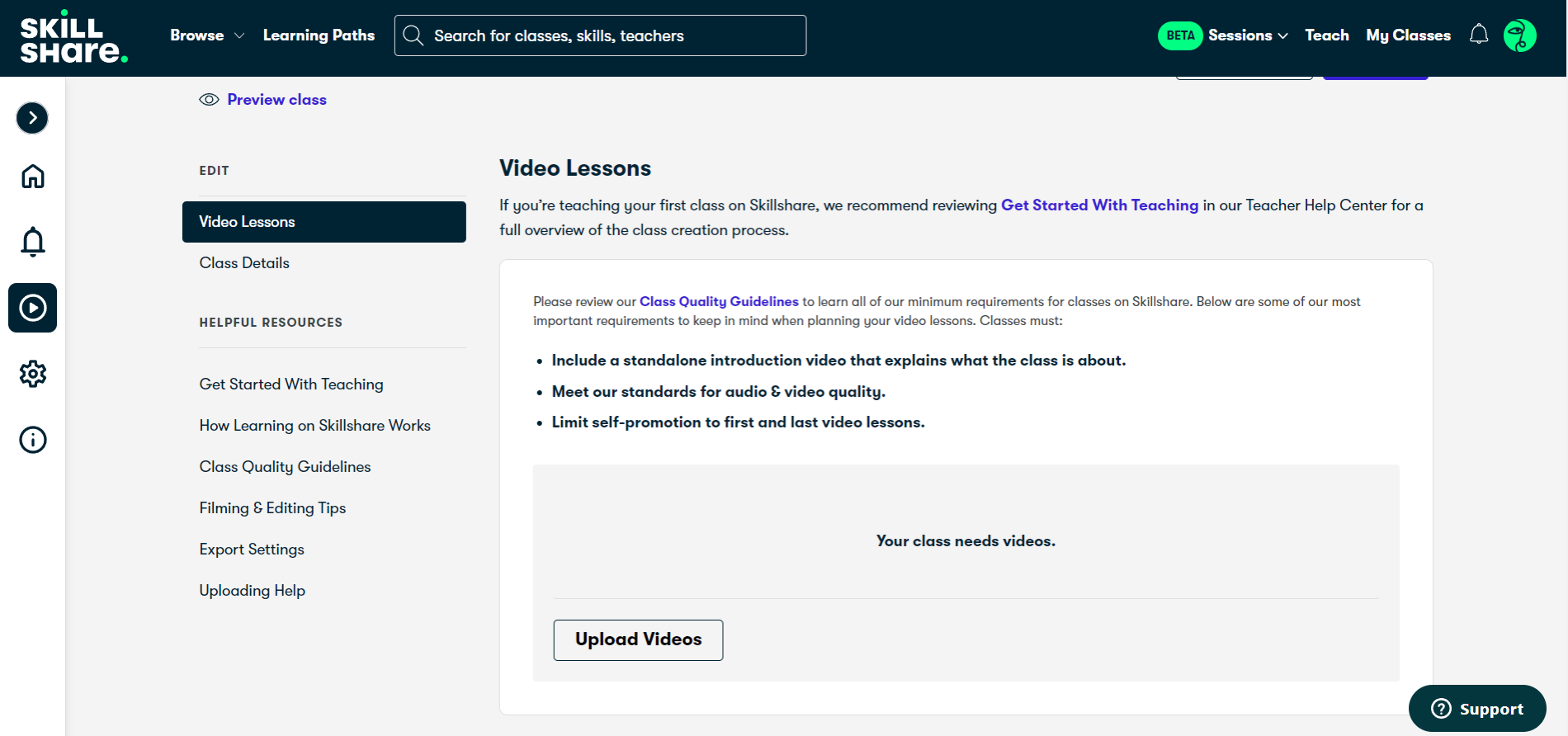This screenshot has width=1568, height=736.
Task: Click the Support help icon
Action: 1439,708
